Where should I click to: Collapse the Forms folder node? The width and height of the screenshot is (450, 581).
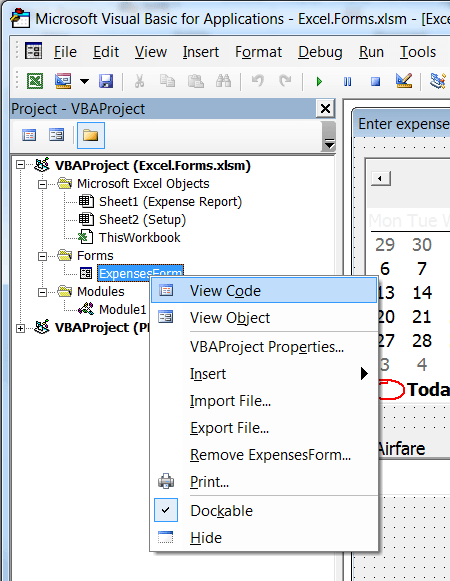(x=43, y=256)
